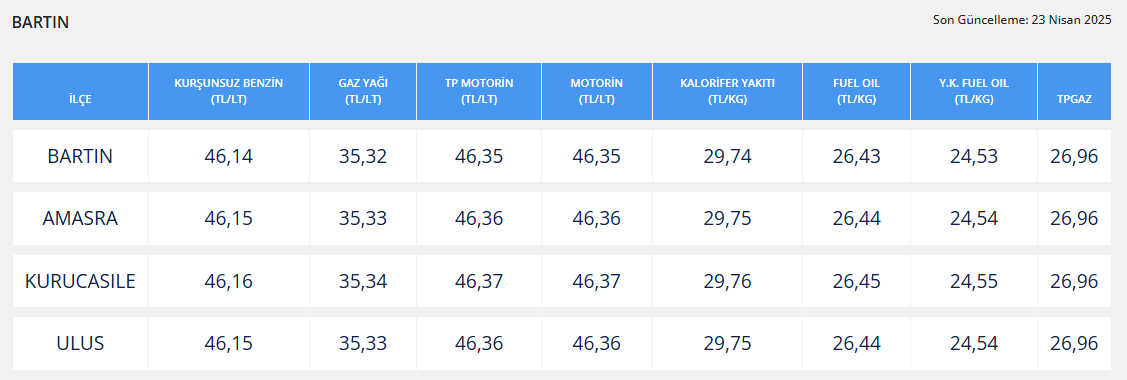1127x380 pixels.
Task: Select the TPGAZ column header
Action: (x=1075, y=99)
